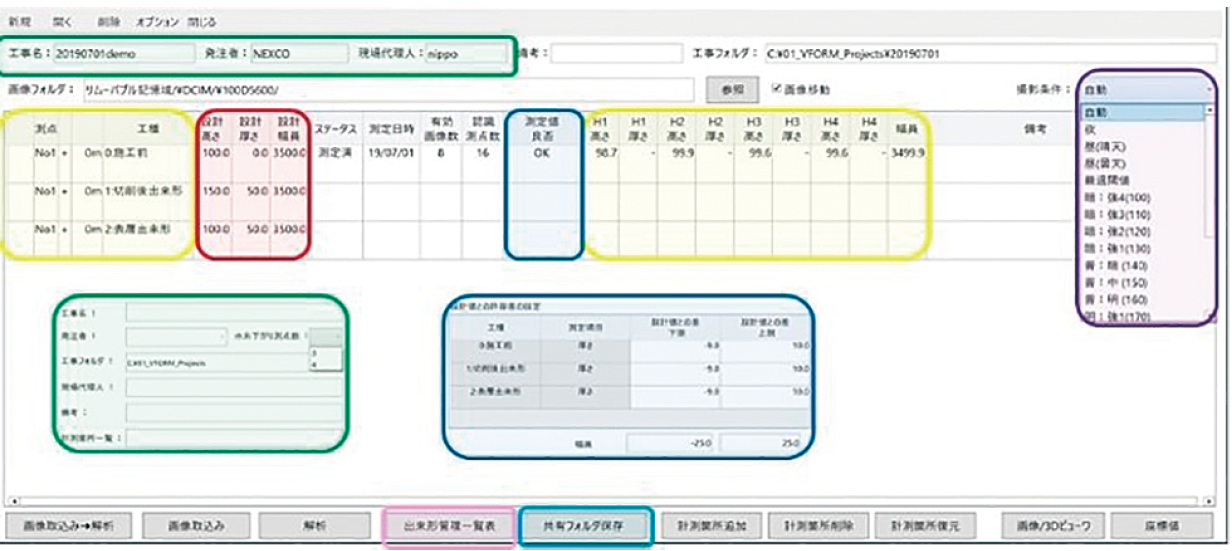
Task: Click the 削除 menu item
Action: coord(109,21)
